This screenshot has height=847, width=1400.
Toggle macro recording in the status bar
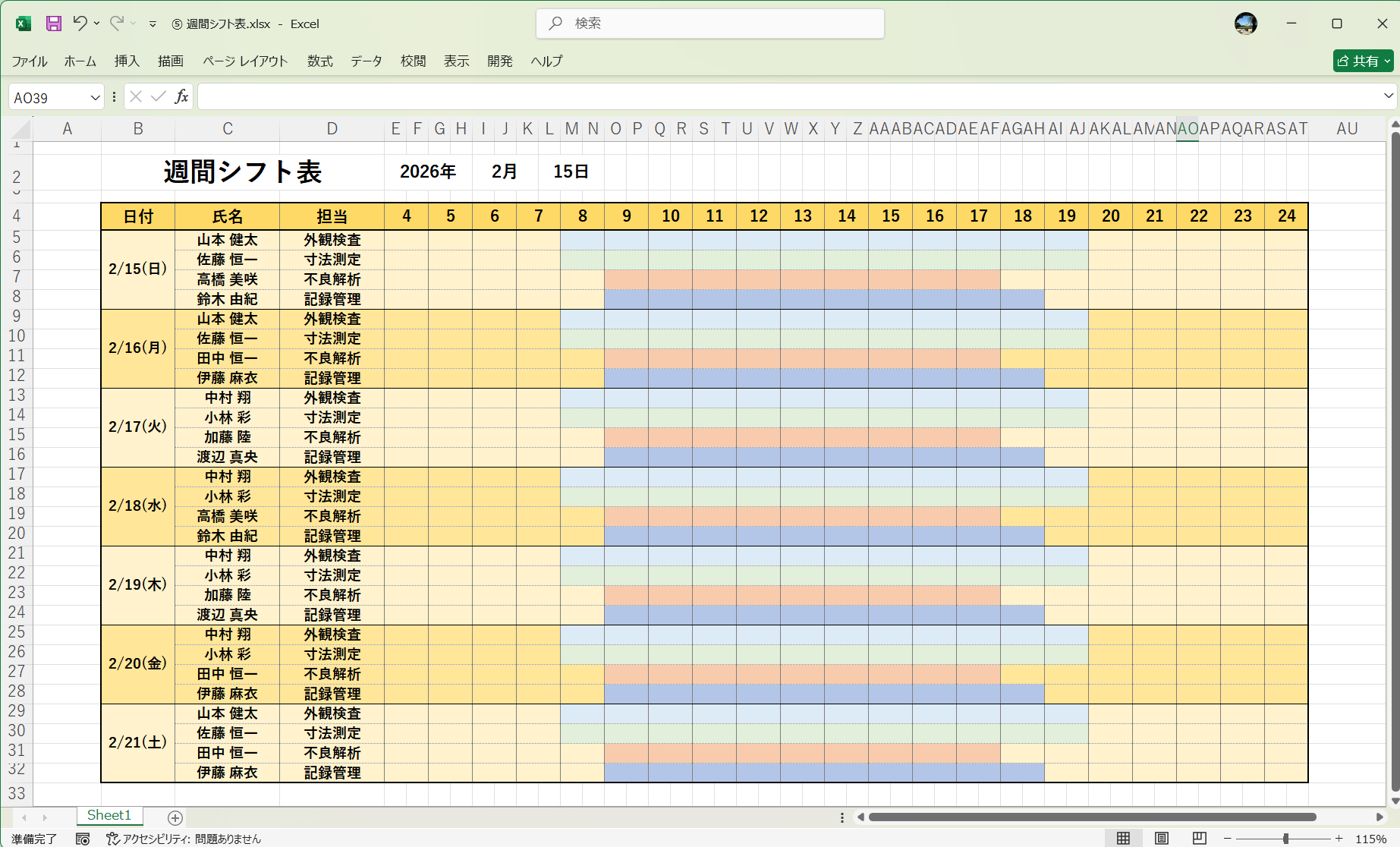[82, 839]
